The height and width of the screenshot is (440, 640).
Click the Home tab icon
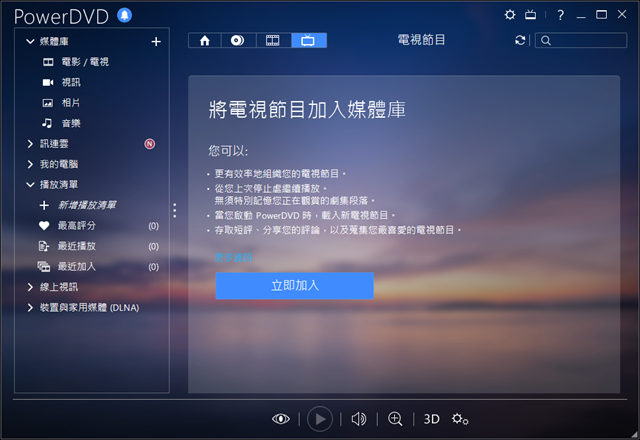[204, 40]
